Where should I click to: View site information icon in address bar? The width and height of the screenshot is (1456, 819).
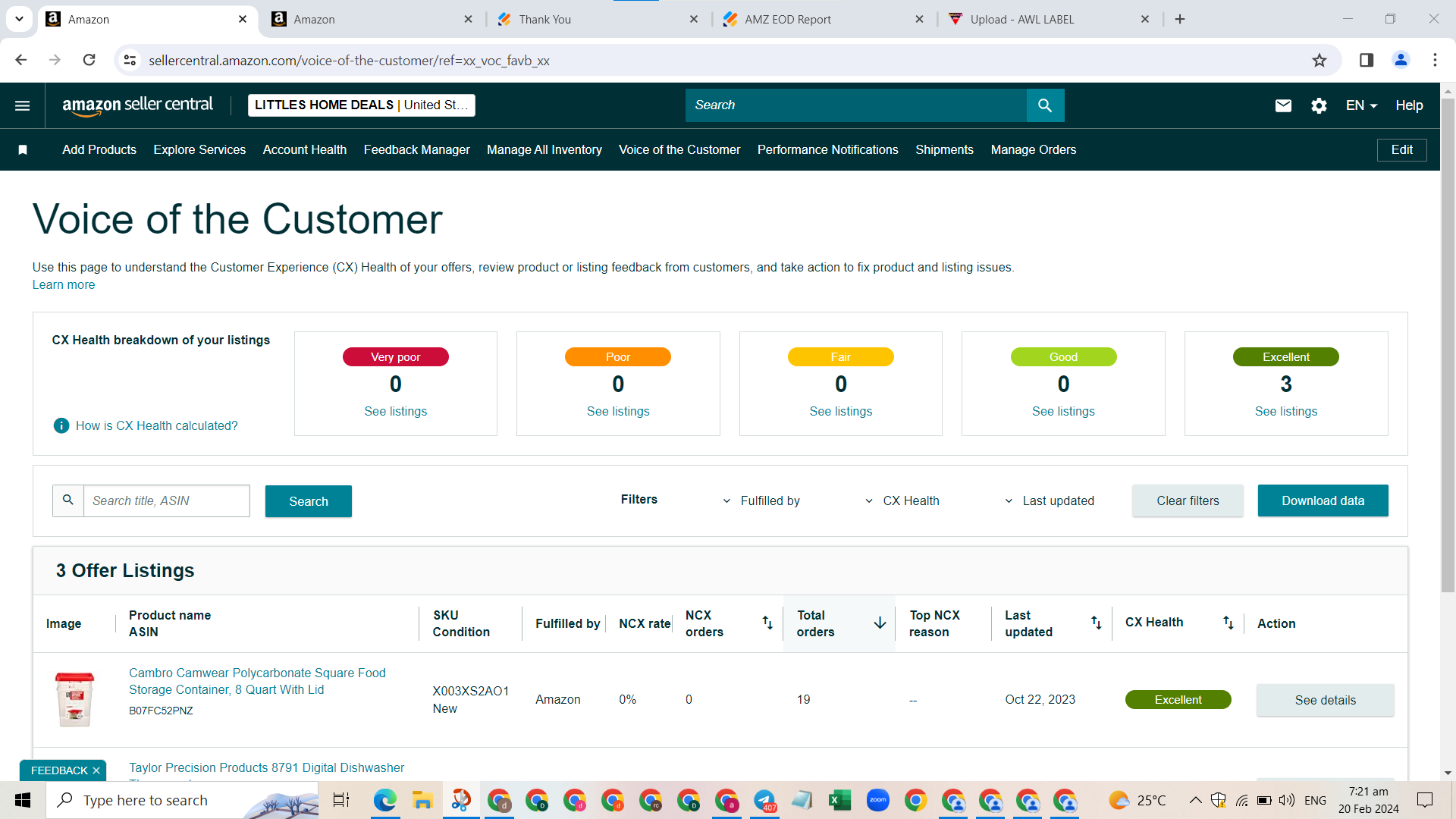130,60
